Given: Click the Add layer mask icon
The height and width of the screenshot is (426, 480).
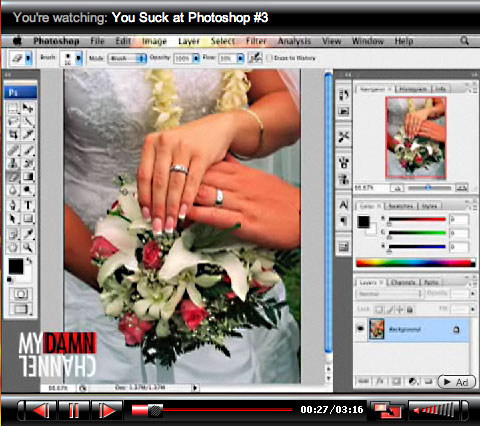Looking at the screenshot, I should pos(396,381).
